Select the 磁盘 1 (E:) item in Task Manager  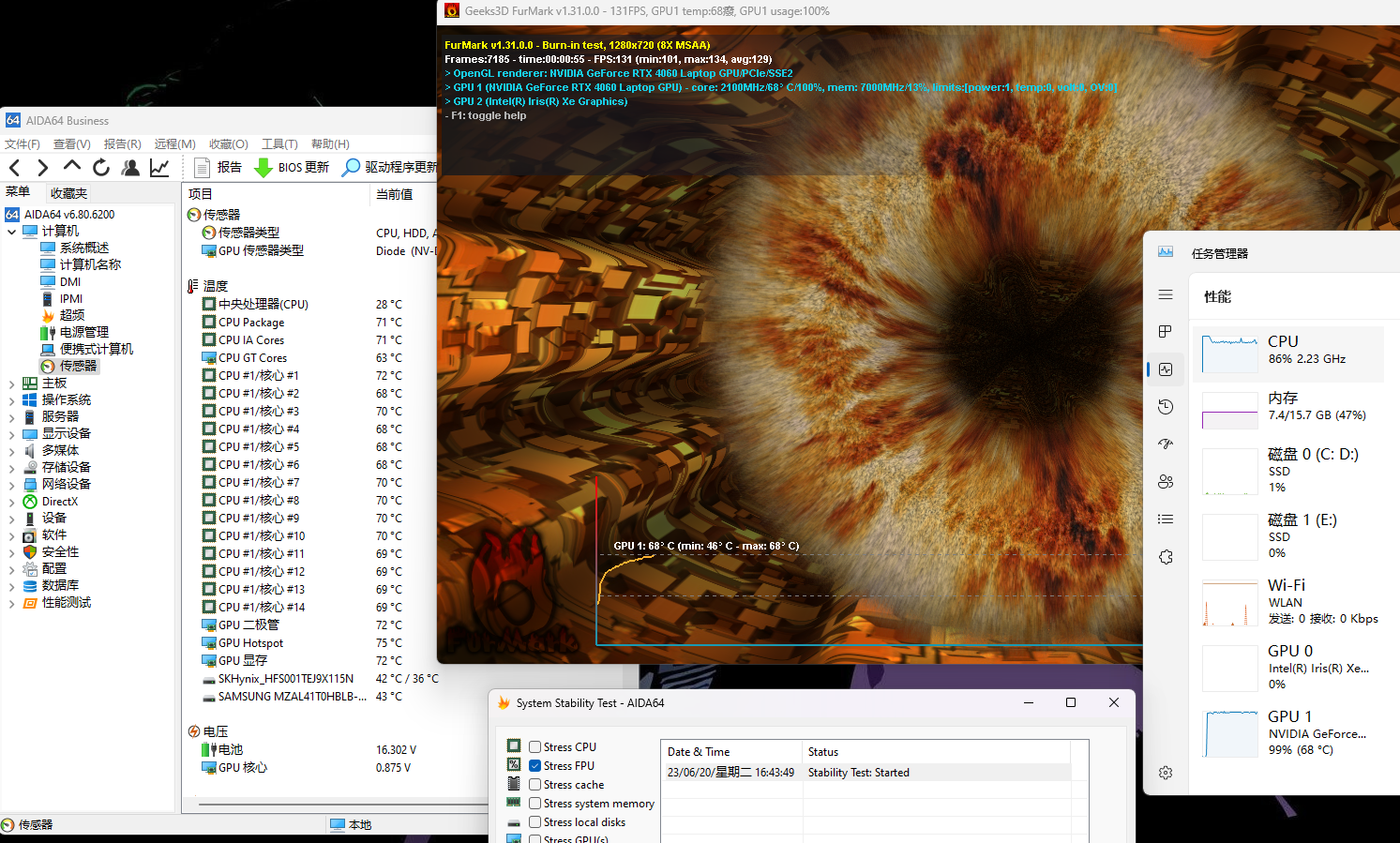click(1288, 537)
